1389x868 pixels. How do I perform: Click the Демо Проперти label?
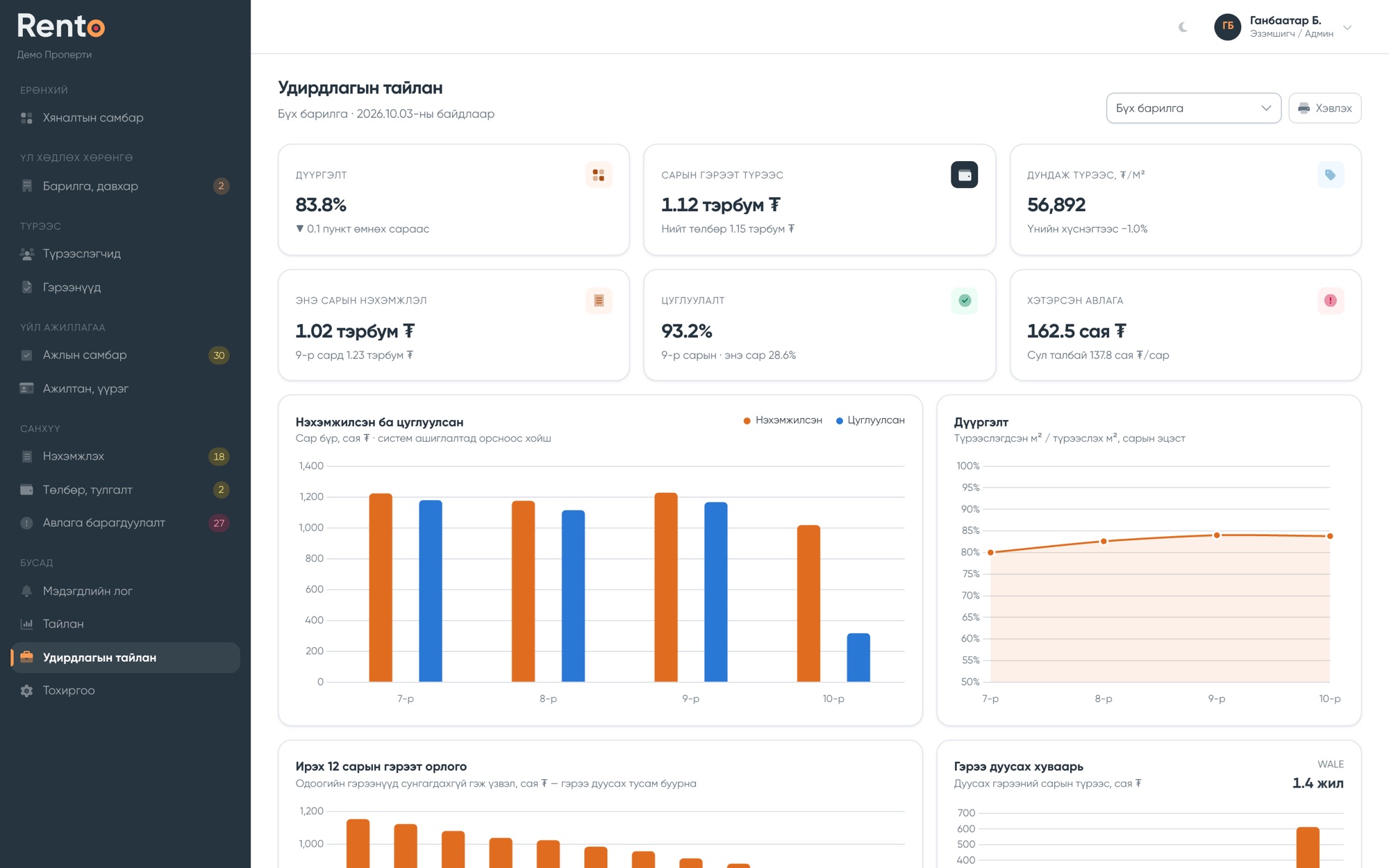[54, 55]
